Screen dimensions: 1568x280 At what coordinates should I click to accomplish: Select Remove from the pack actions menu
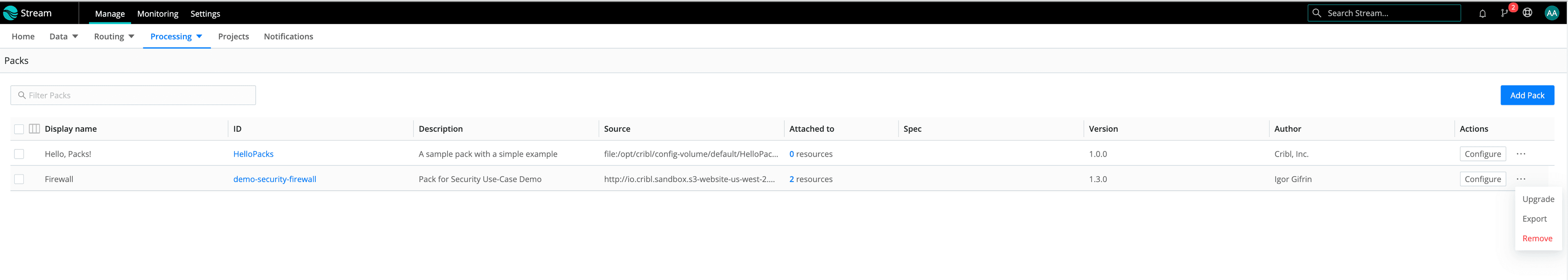pos(1537,239)
